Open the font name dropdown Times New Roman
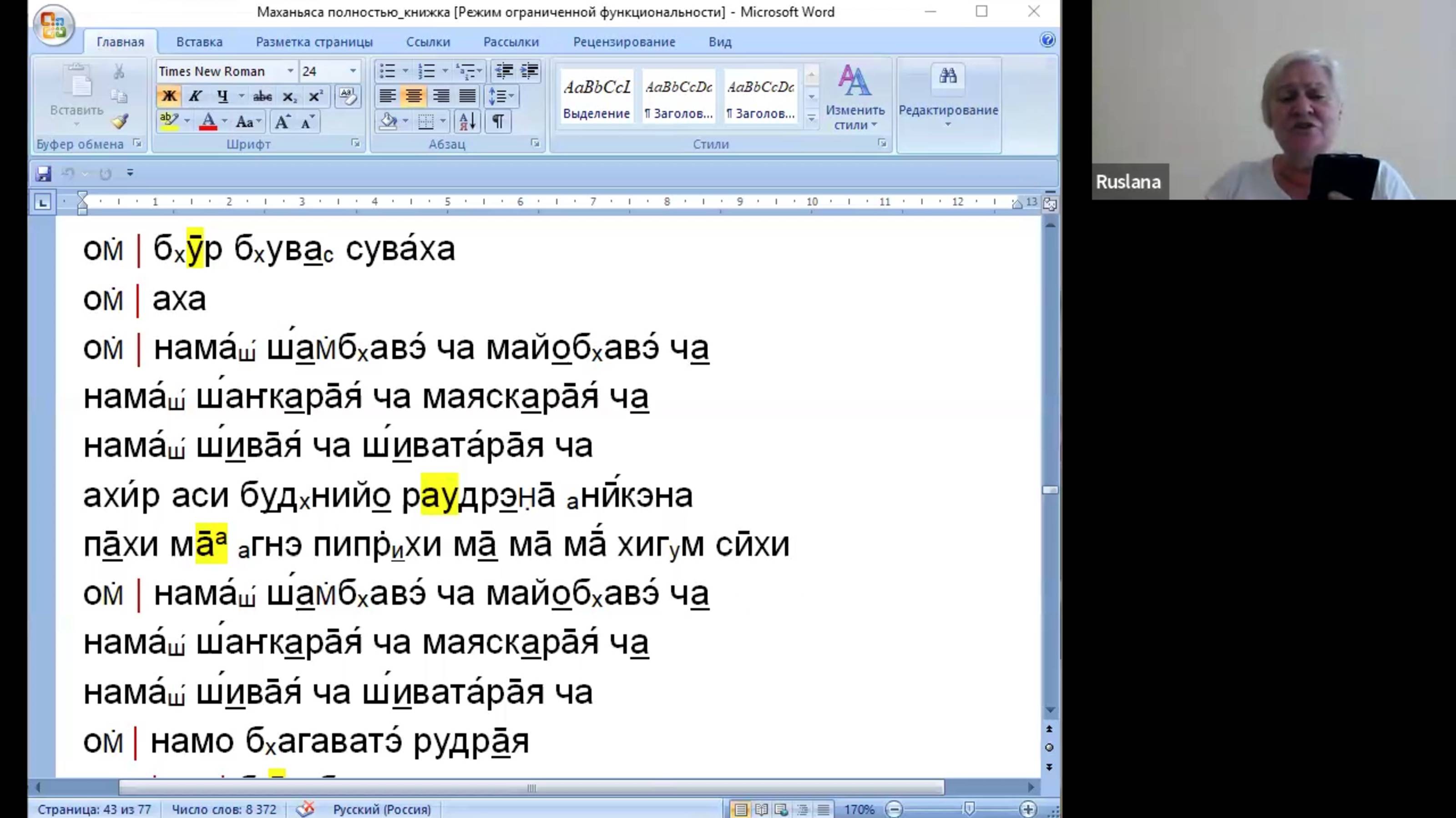 coord(290,71)
